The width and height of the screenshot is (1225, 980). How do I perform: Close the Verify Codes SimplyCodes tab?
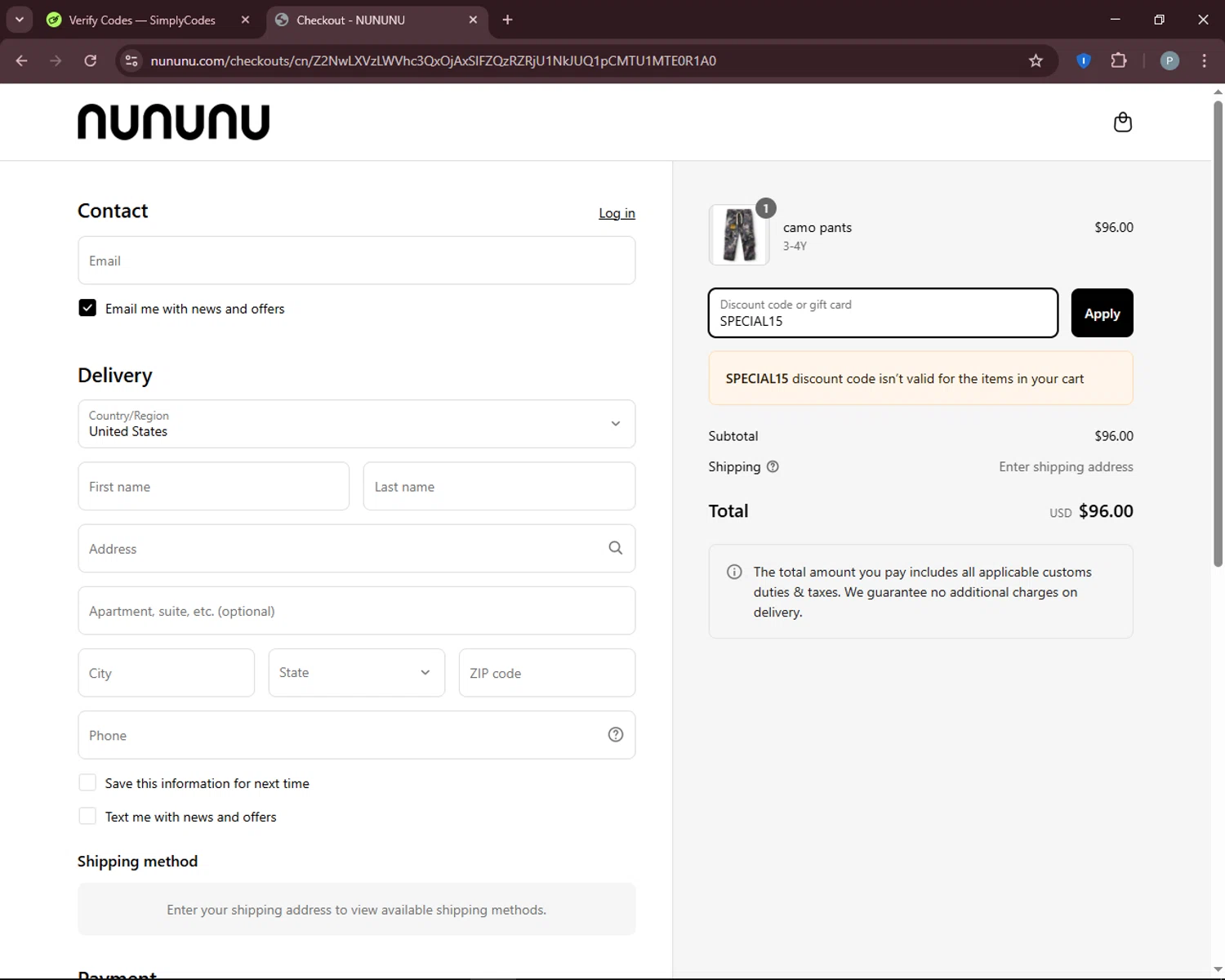click(245, 20)
